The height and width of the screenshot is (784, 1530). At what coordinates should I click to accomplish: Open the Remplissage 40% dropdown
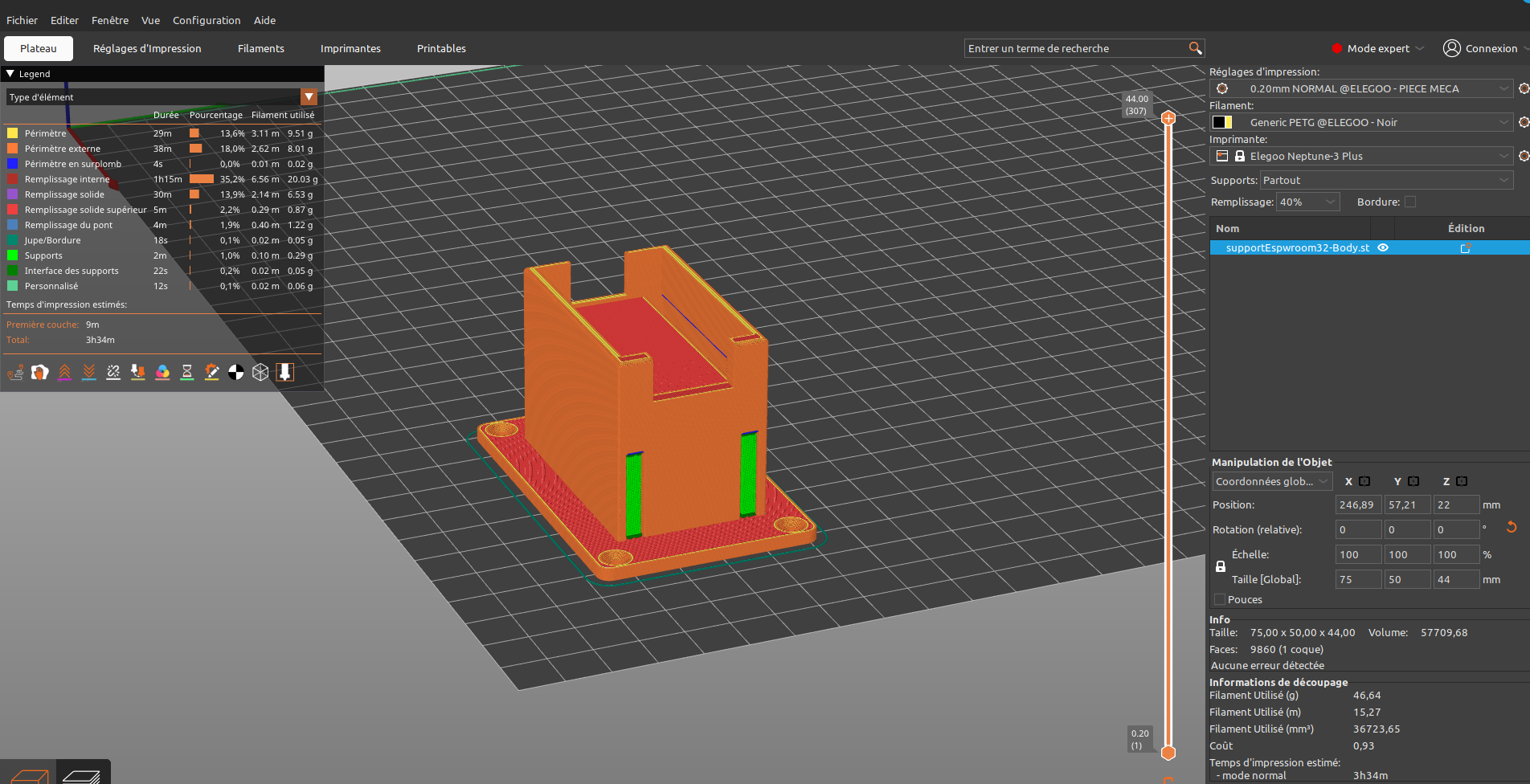[x=1307, y=202]
